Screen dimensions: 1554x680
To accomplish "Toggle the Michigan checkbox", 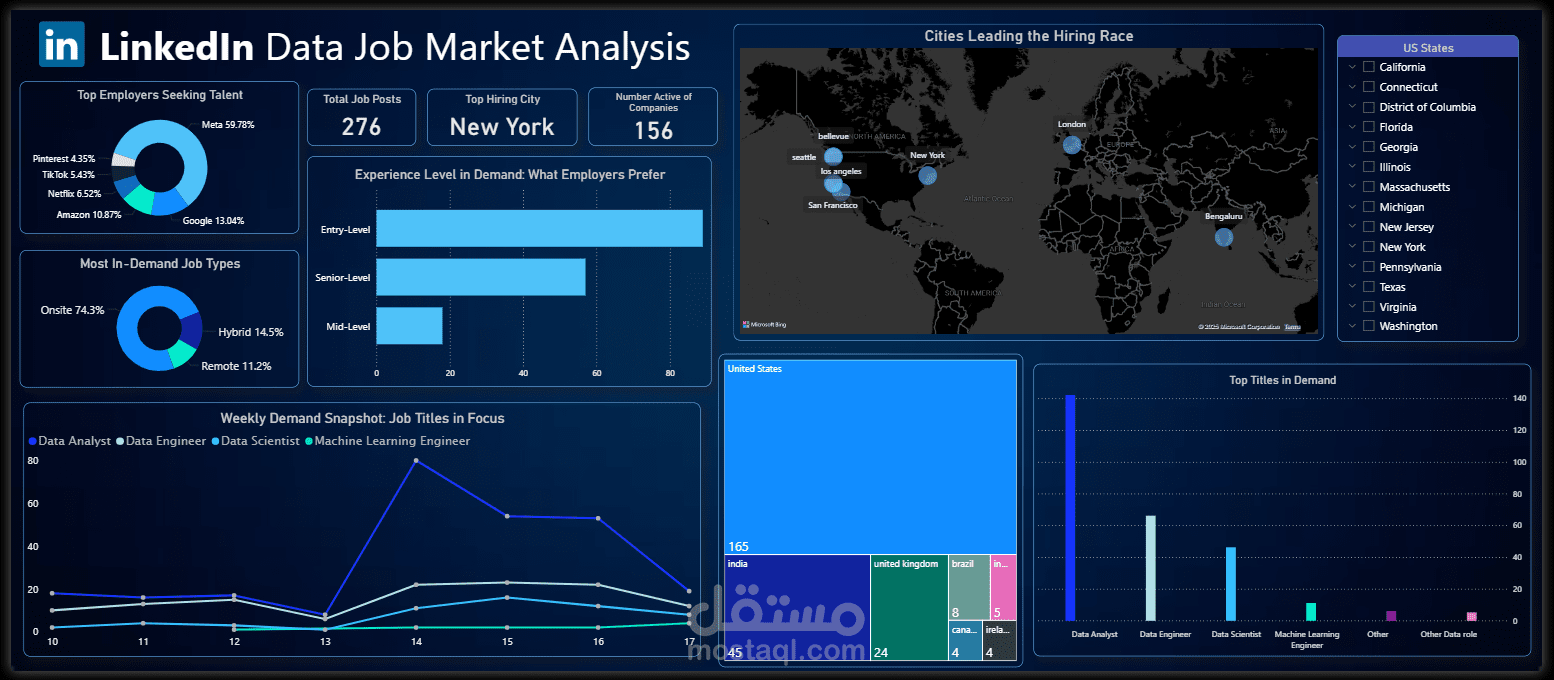I will click(x=1369, y=207).
